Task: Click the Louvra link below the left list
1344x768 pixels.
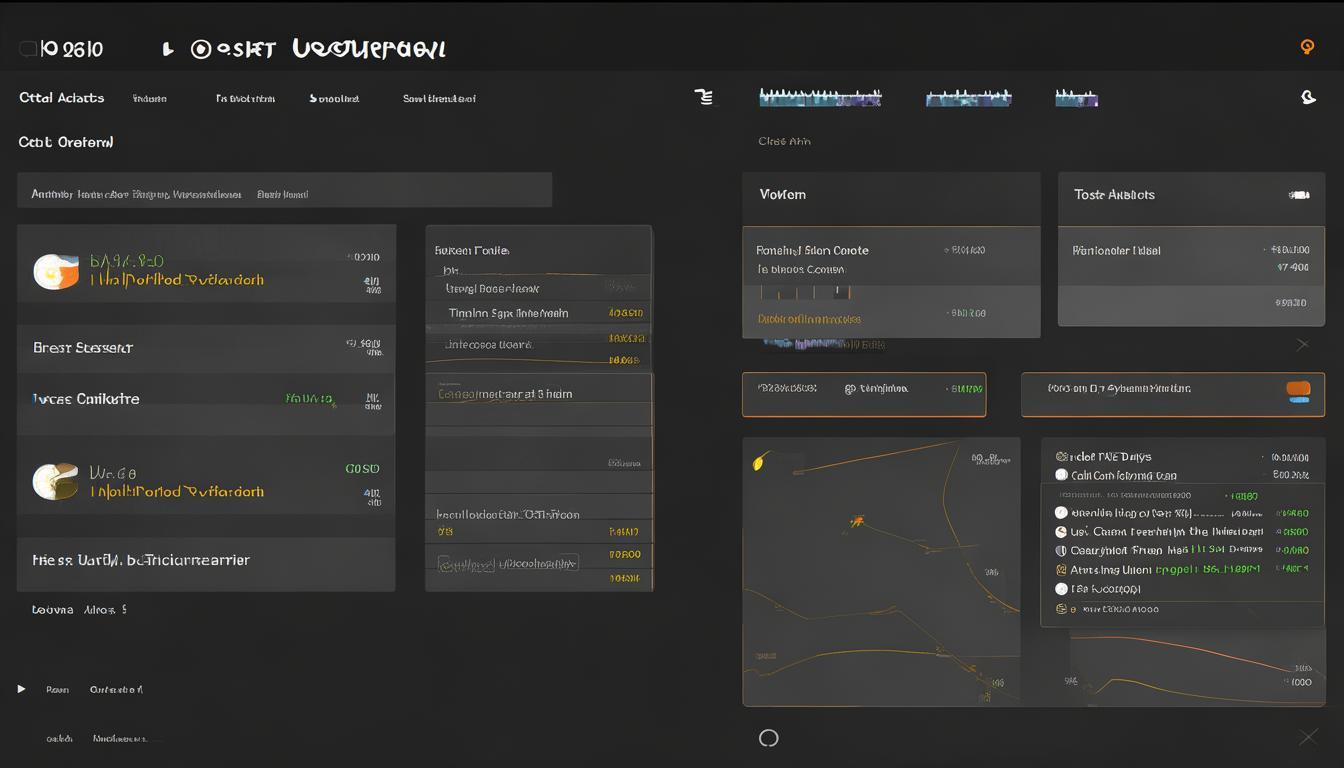Action: pos(52,609)
